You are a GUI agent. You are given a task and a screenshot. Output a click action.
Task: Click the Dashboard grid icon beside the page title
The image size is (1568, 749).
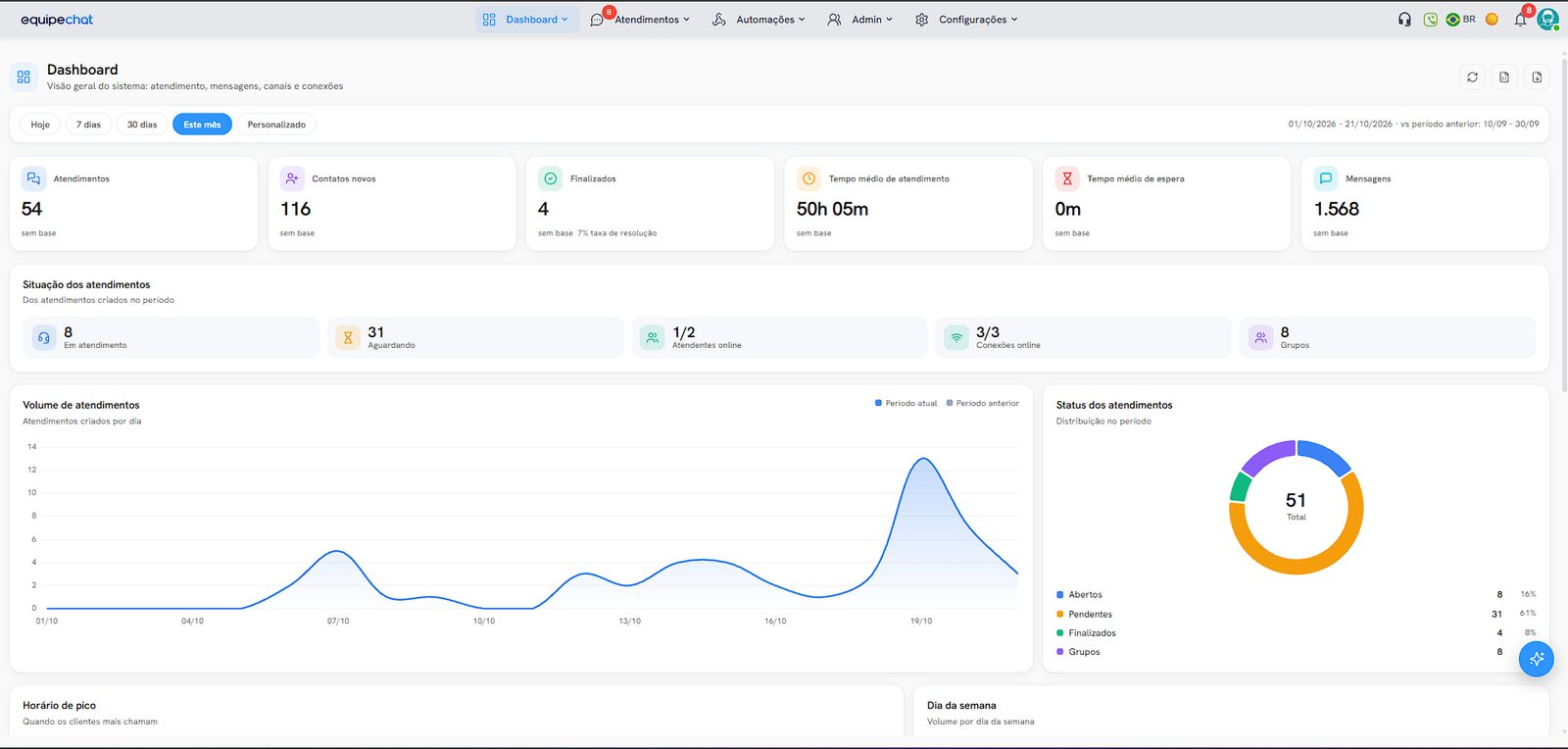click(x=24, y=76)
